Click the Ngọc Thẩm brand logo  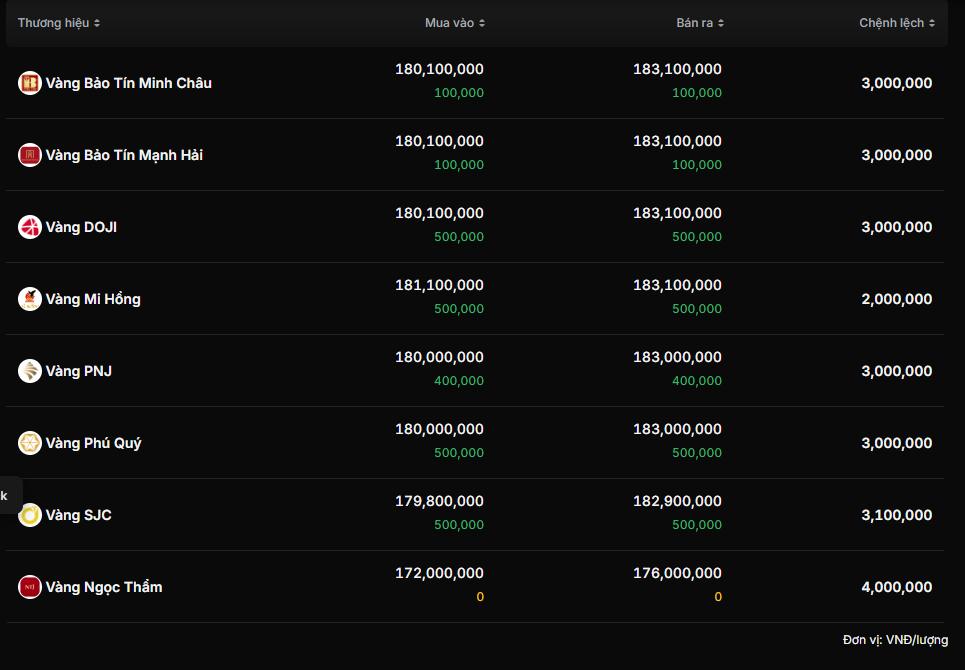(x=30, y=587)
